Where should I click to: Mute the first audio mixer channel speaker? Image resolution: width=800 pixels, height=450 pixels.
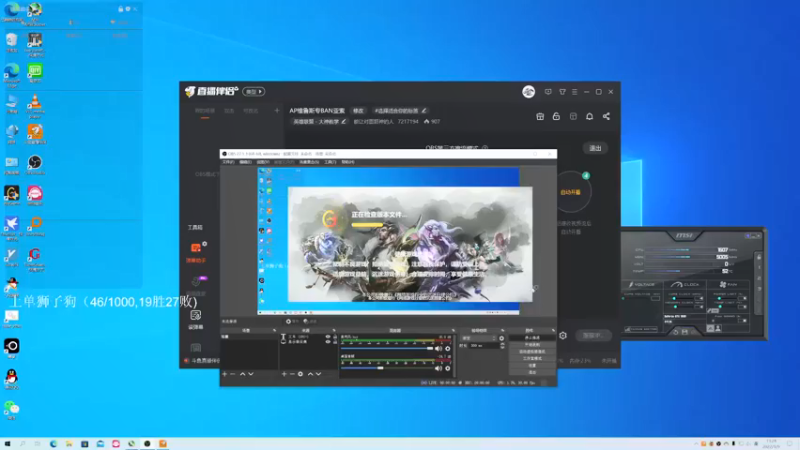coord(438,349)
